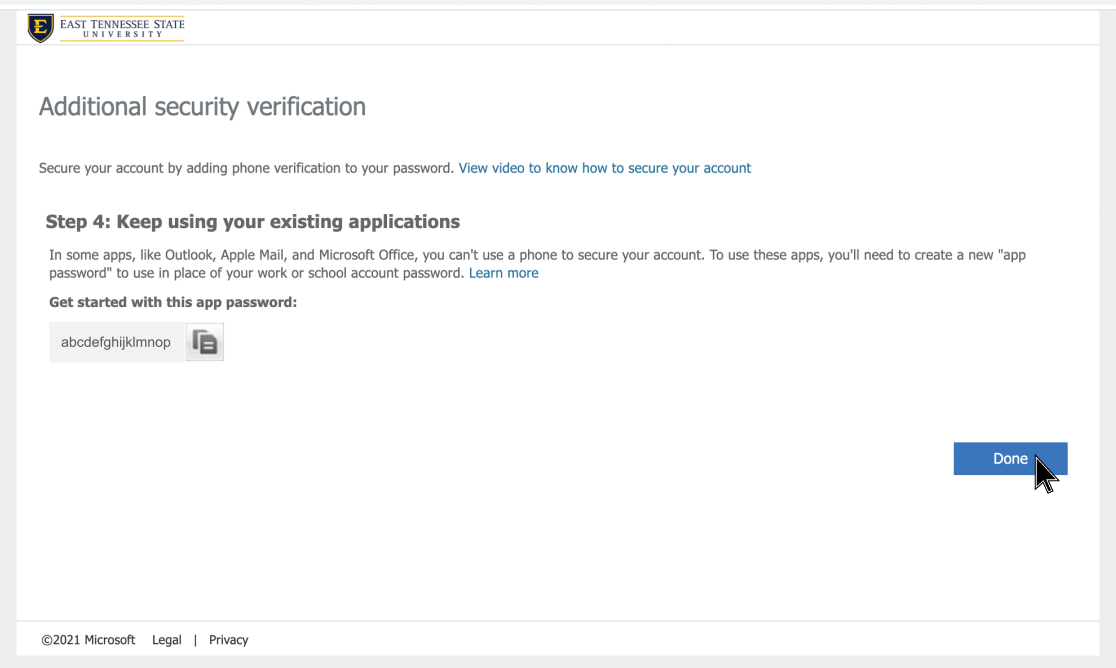The width and height of the screenshot is (1116, 668).
Task: Click the copy app password icon
Action: tap(205, 342)
